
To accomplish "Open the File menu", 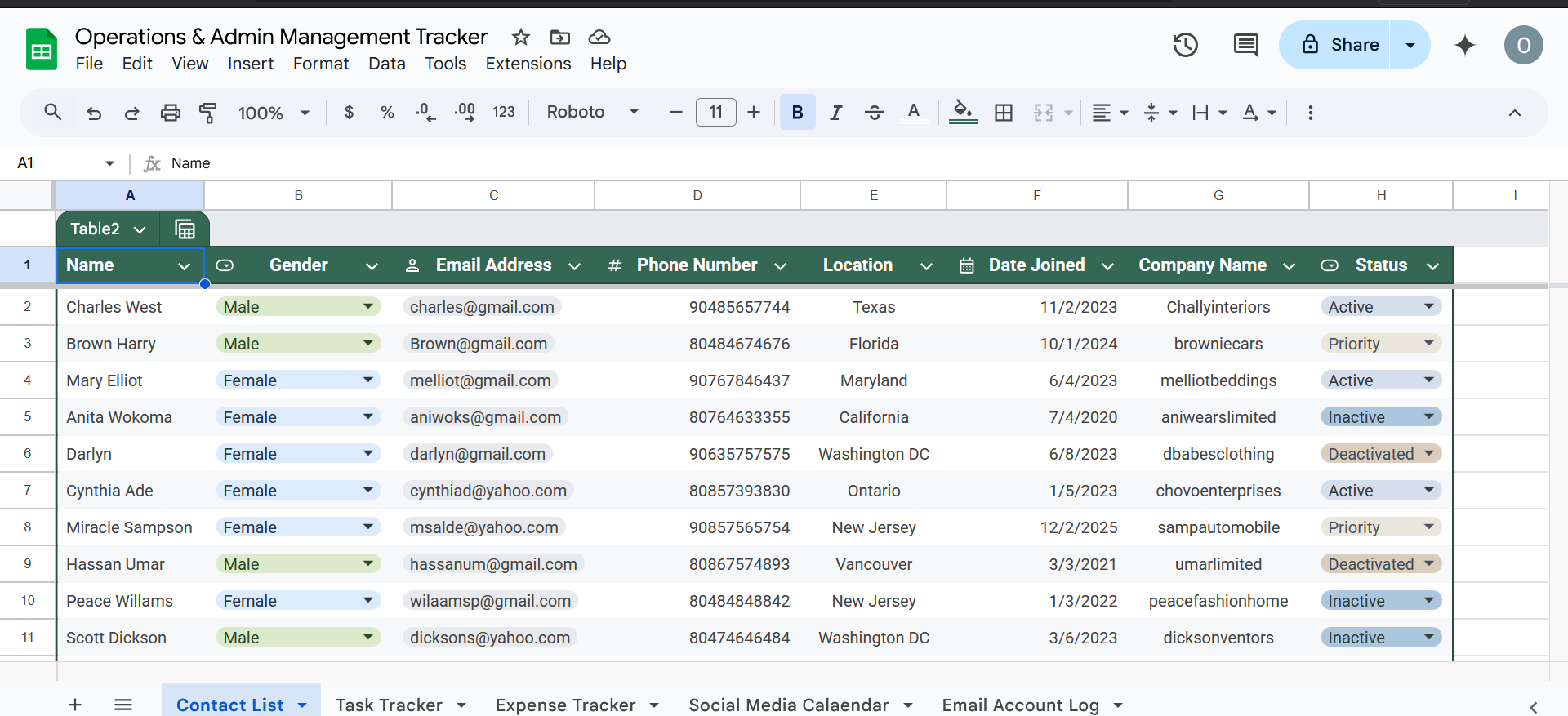I will (89, 64).
